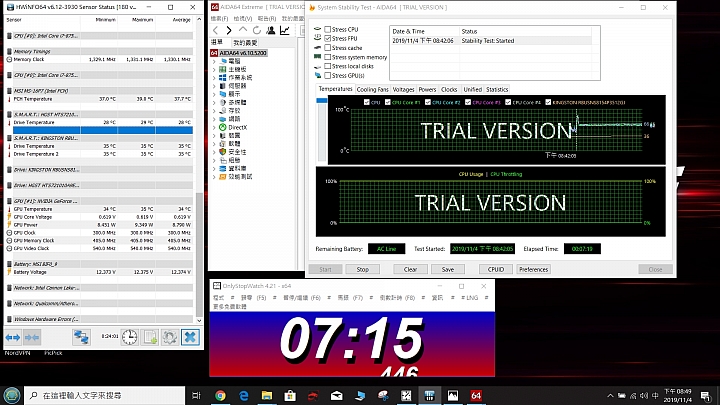
Task: Switch to Unified tab
Action: 472,90
